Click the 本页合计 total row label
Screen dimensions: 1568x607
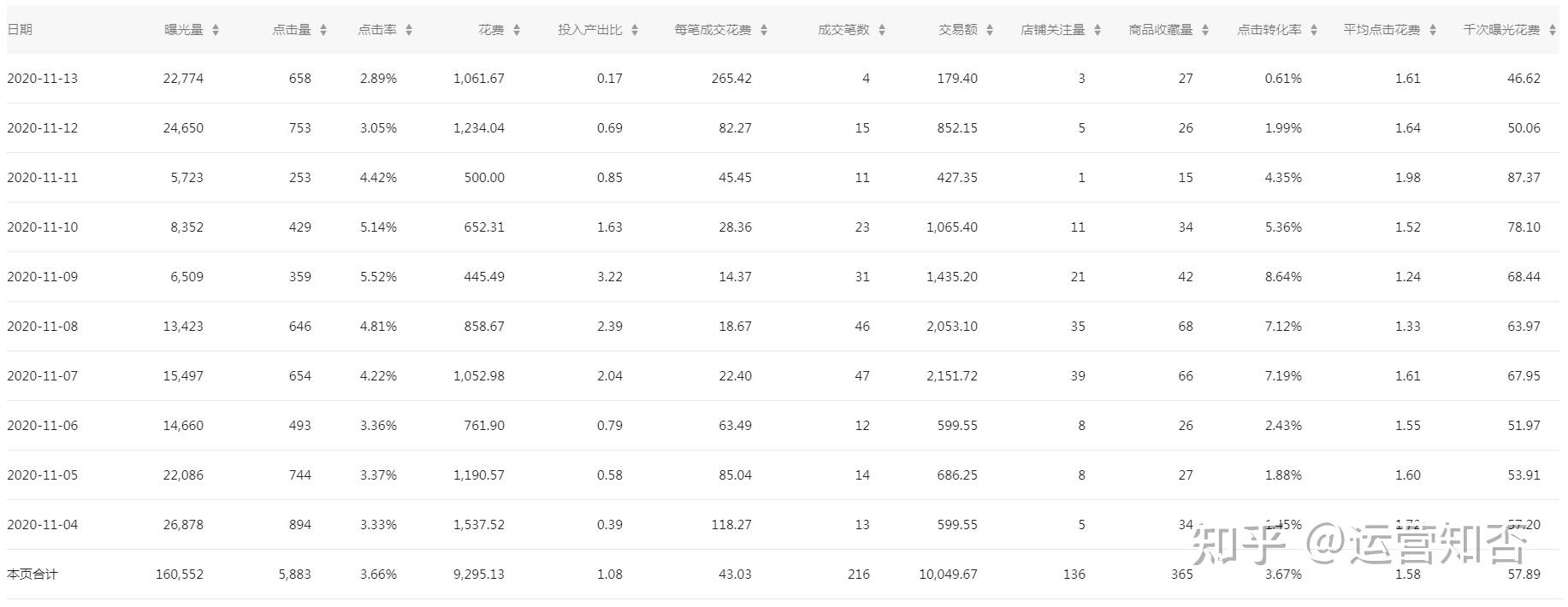click(x=33, y=575)
